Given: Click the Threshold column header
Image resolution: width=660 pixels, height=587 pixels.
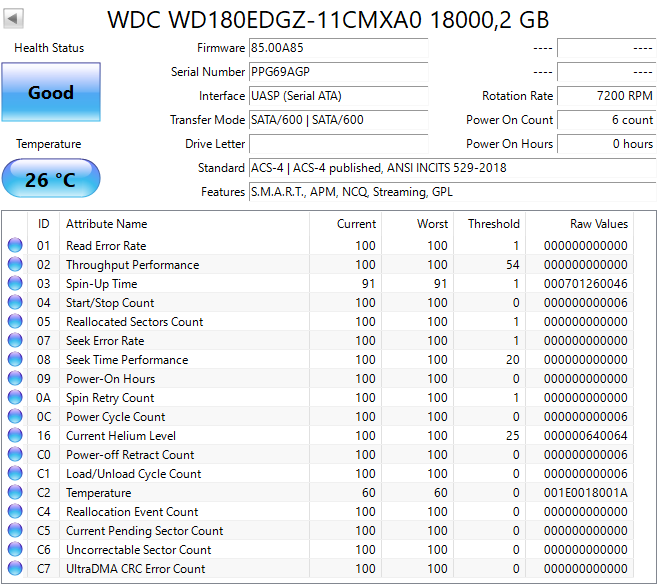Looking at the screenshot, I should [490, 224].
